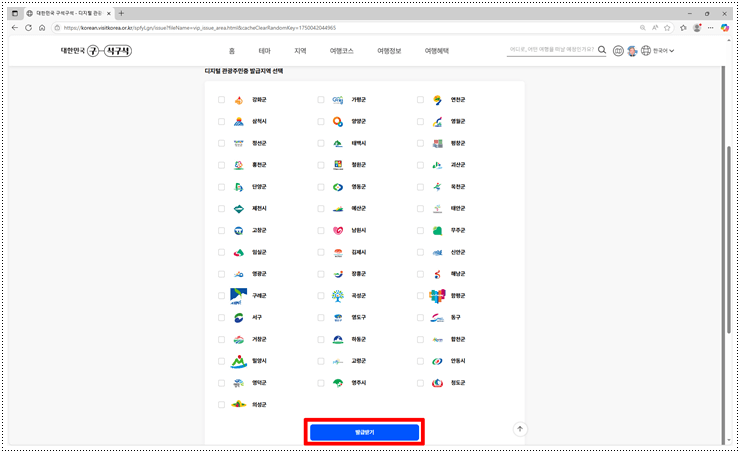Viewport: 740px width, 453px height.
Task: Click the 연천군 region logo
Action: pyautogui.click(x=437, y=100)
